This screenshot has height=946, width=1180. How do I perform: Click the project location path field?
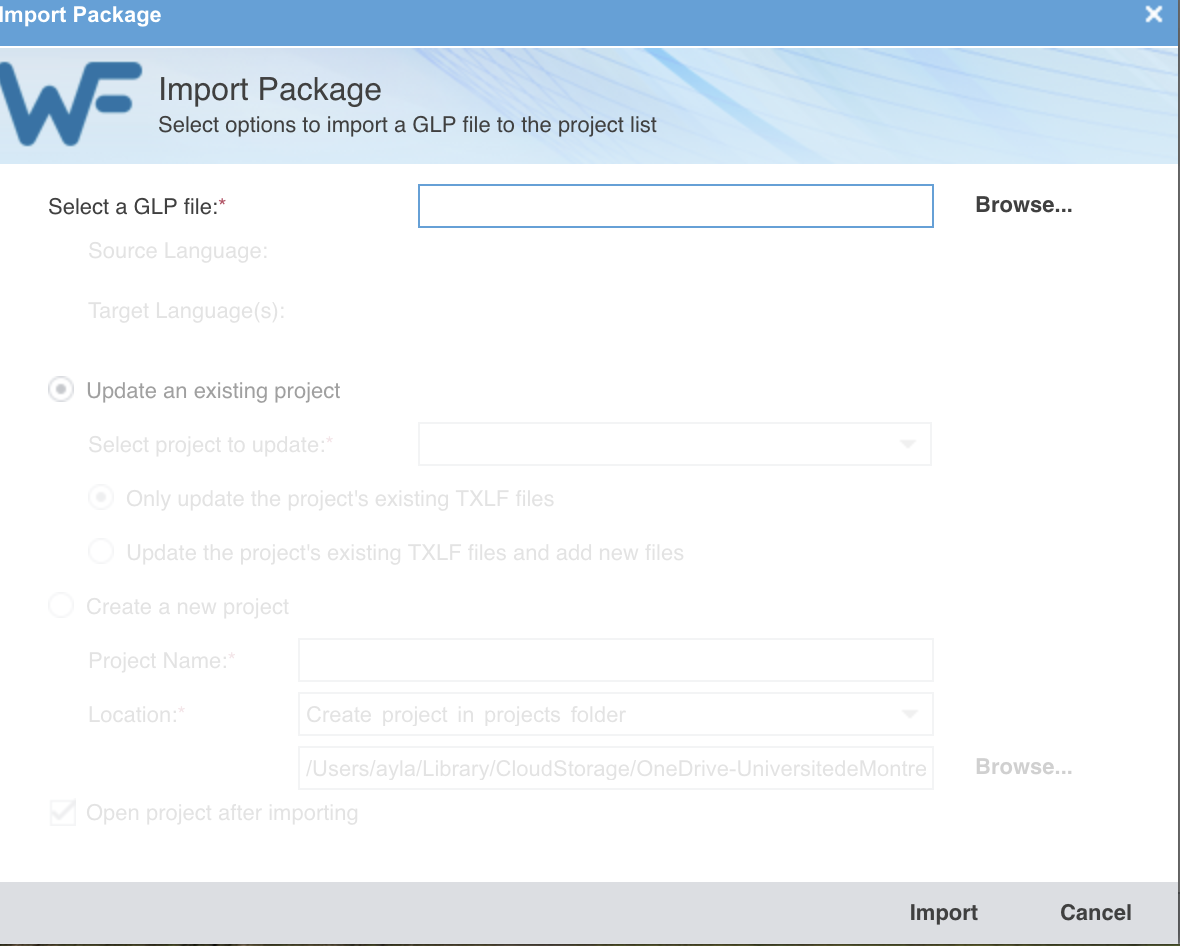(616, 768)
